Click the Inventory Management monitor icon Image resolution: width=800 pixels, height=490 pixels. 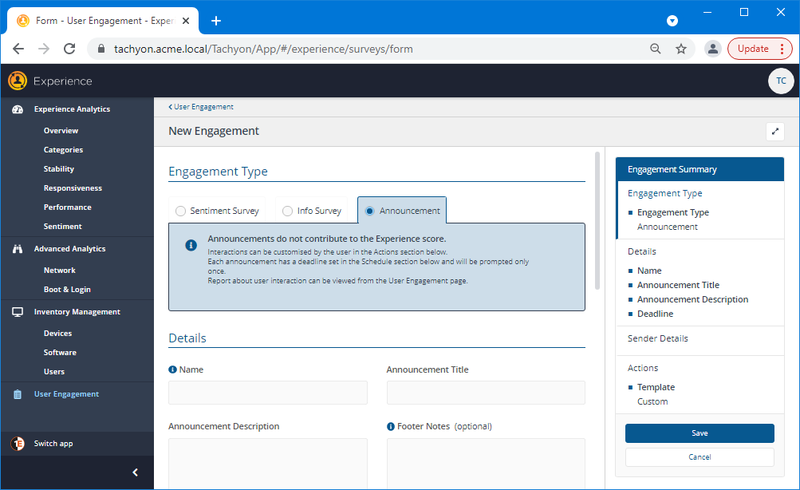pos(17,312)
